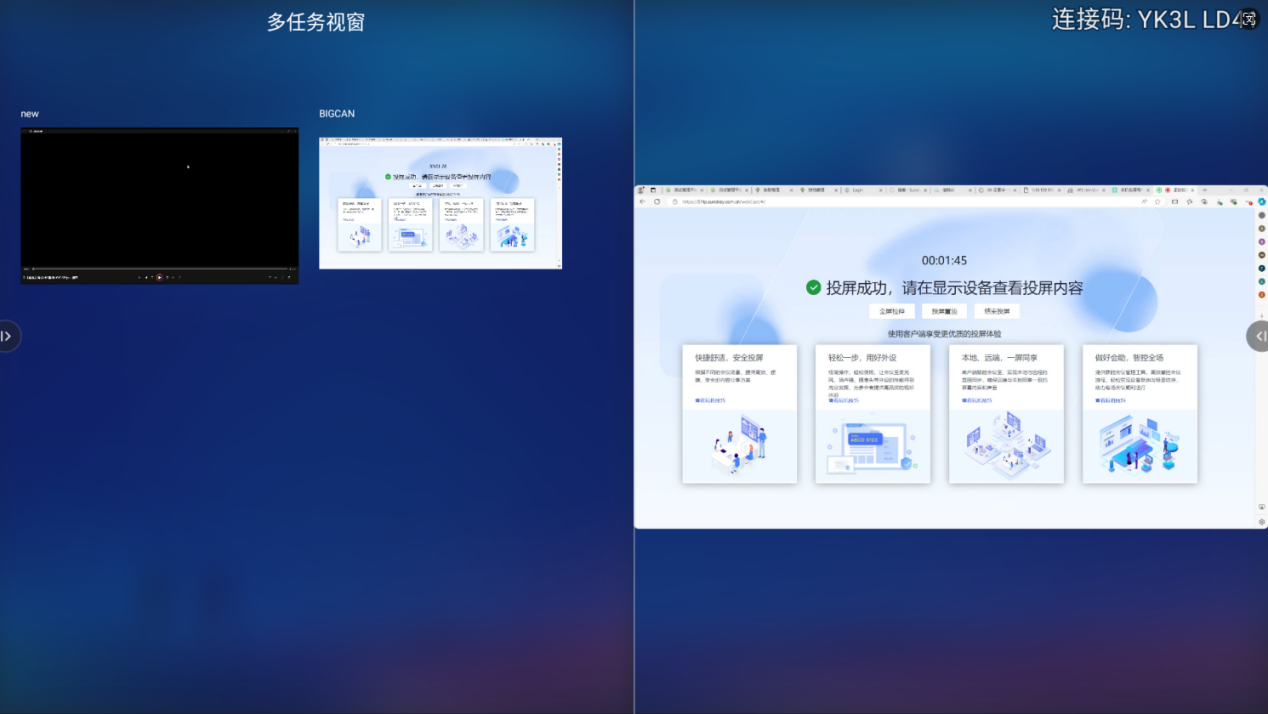The width and height of the screenshot is (1268, 714).
Task: Click the 结束投屏 button
Action: [997, 311]
